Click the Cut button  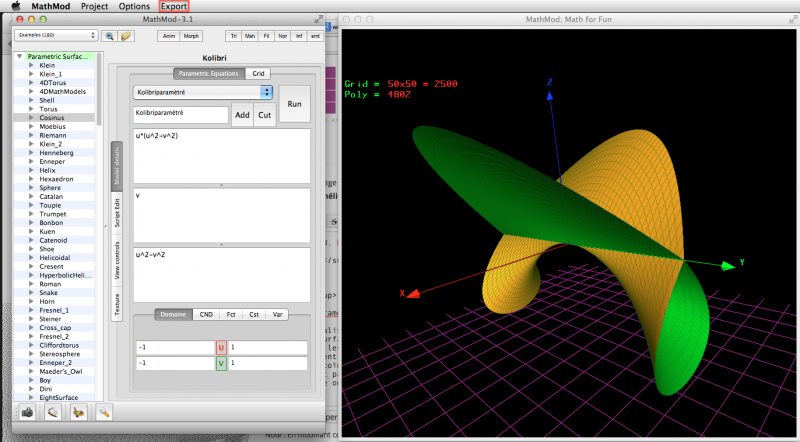pyautogui.click(x=265, y=115)
